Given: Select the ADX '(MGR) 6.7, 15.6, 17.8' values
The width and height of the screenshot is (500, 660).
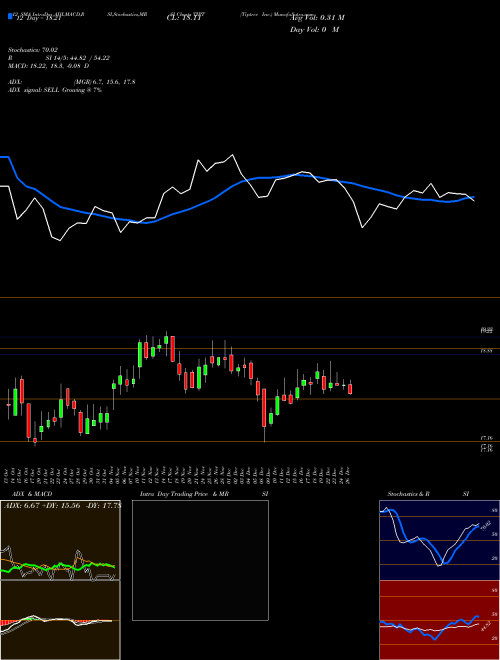Looking at the screenshot, I should [x=104, y=82].
